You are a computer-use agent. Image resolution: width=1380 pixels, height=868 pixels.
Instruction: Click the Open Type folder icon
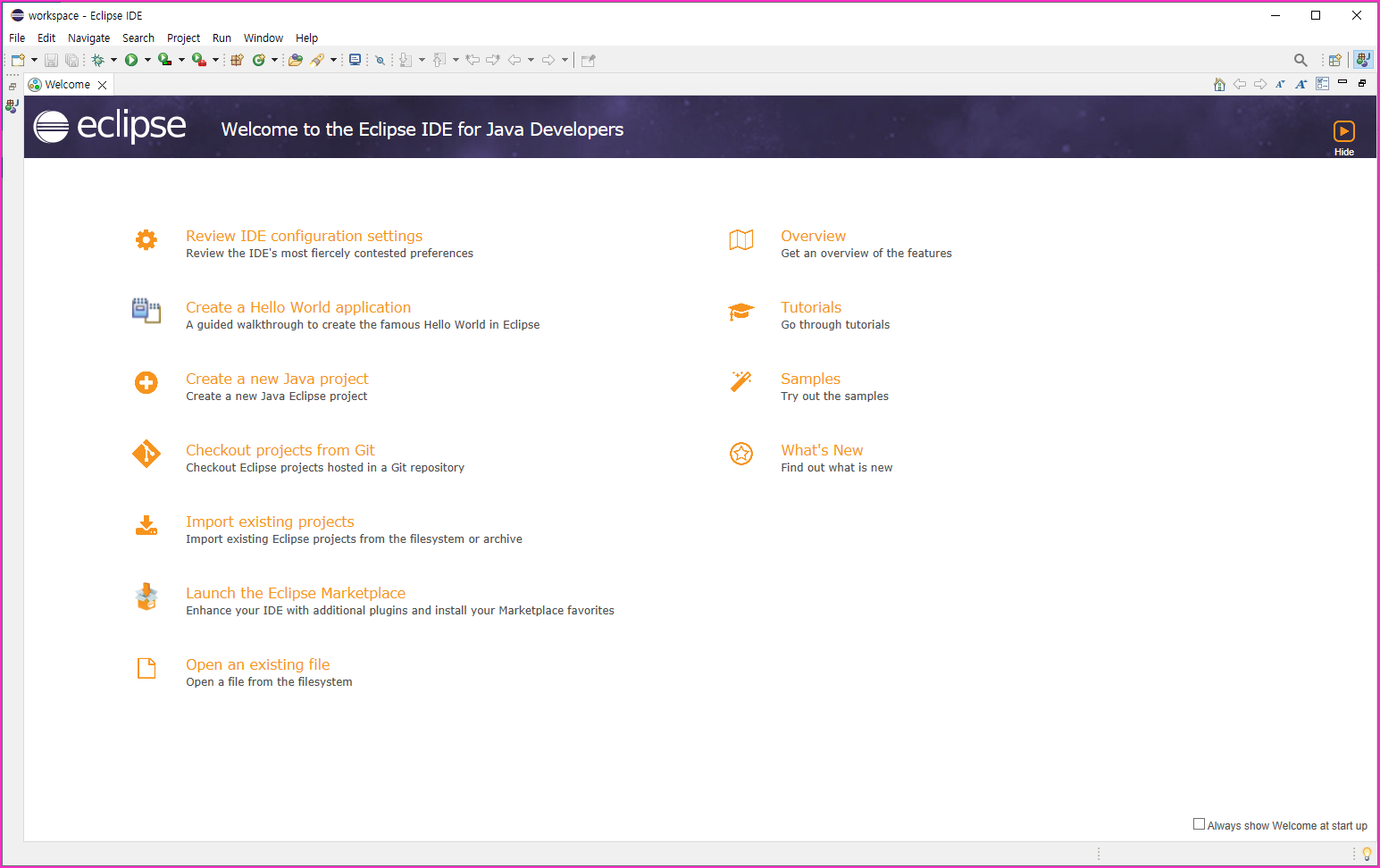click(x=296, y=60)
